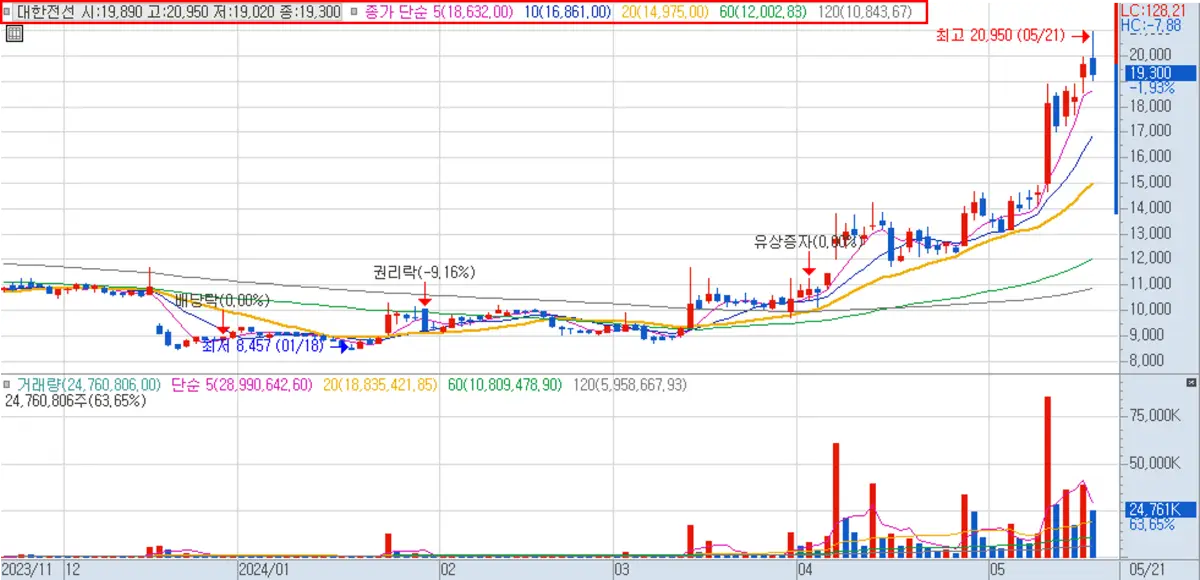Select volume average 60(10,809,478.90)

[505, 384]
